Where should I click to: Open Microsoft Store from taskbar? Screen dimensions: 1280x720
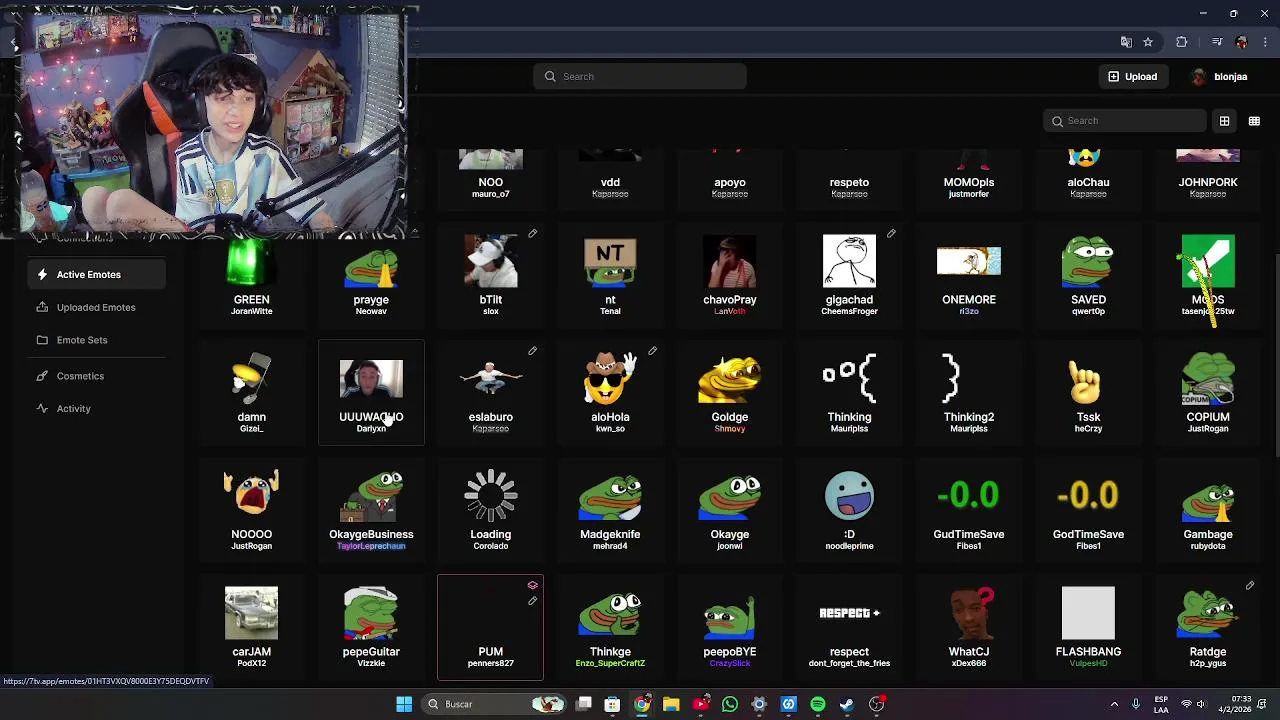coord(612,704)
